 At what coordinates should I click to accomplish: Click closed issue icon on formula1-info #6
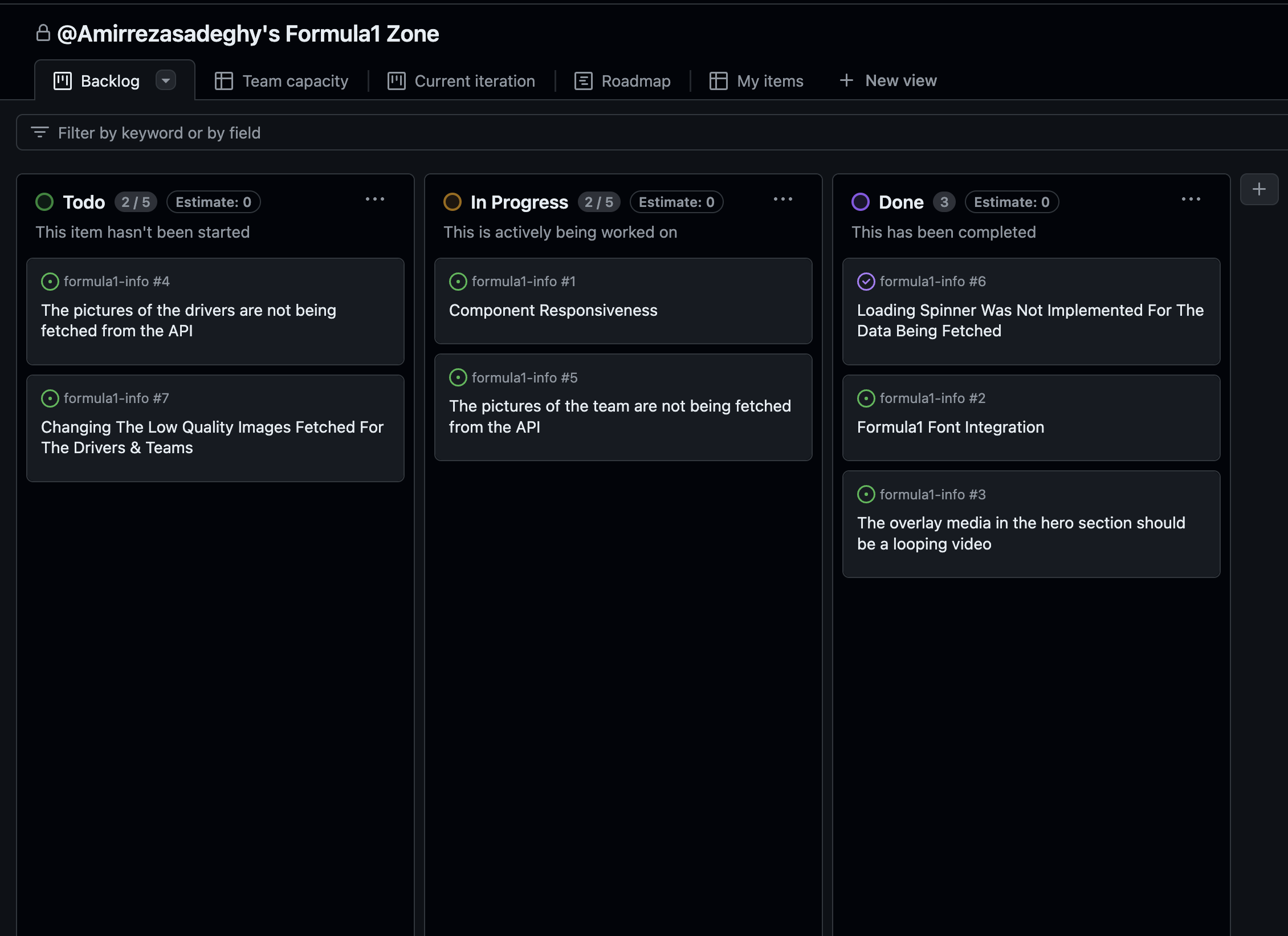[866, 282]
